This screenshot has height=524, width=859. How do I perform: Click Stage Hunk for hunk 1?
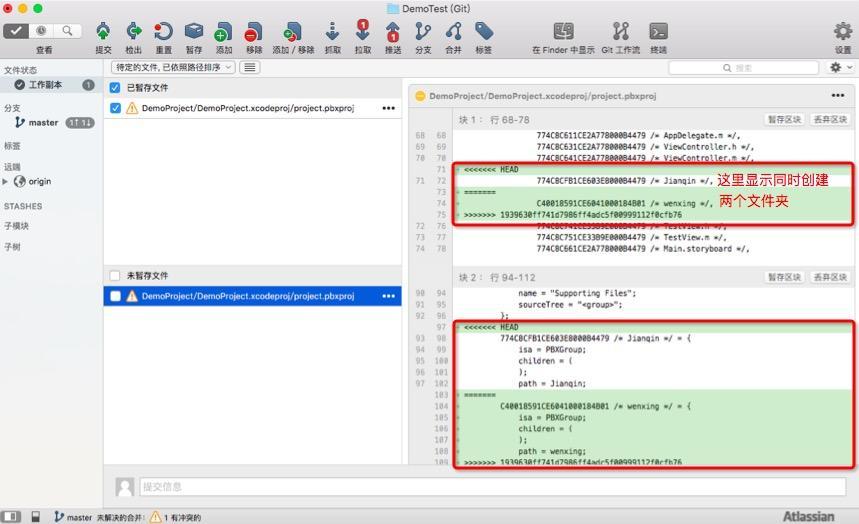tap(784, 119)
